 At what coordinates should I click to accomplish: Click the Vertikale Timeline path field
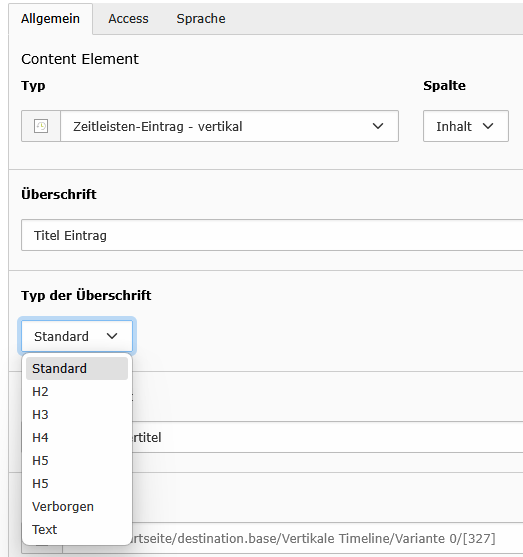click(x=327, y=538)
